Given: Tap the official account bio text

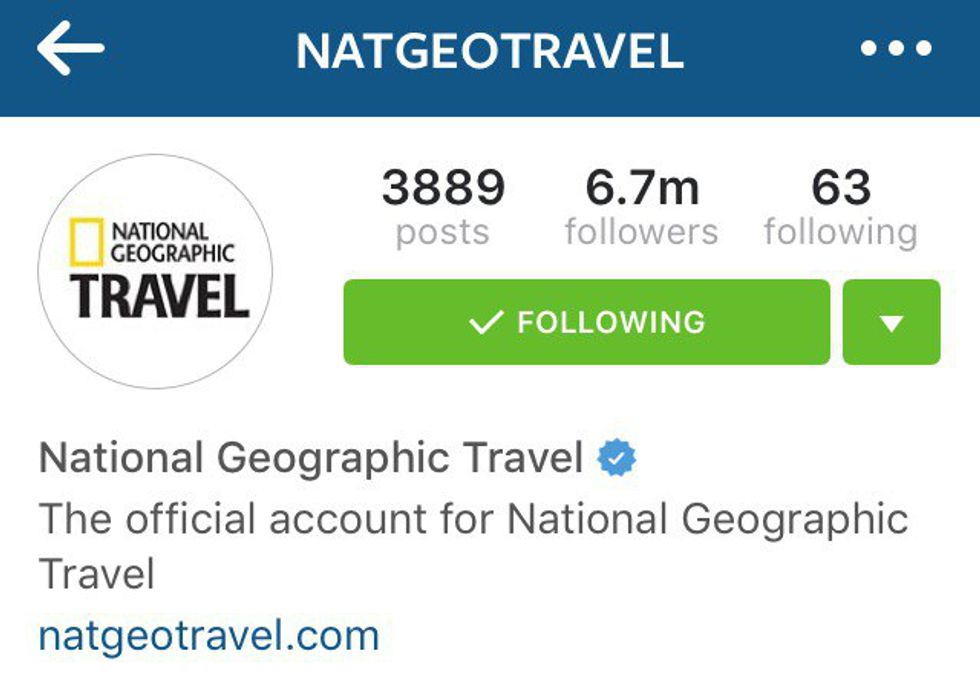Looking at the screenshot, I should (x=473, y=546).
